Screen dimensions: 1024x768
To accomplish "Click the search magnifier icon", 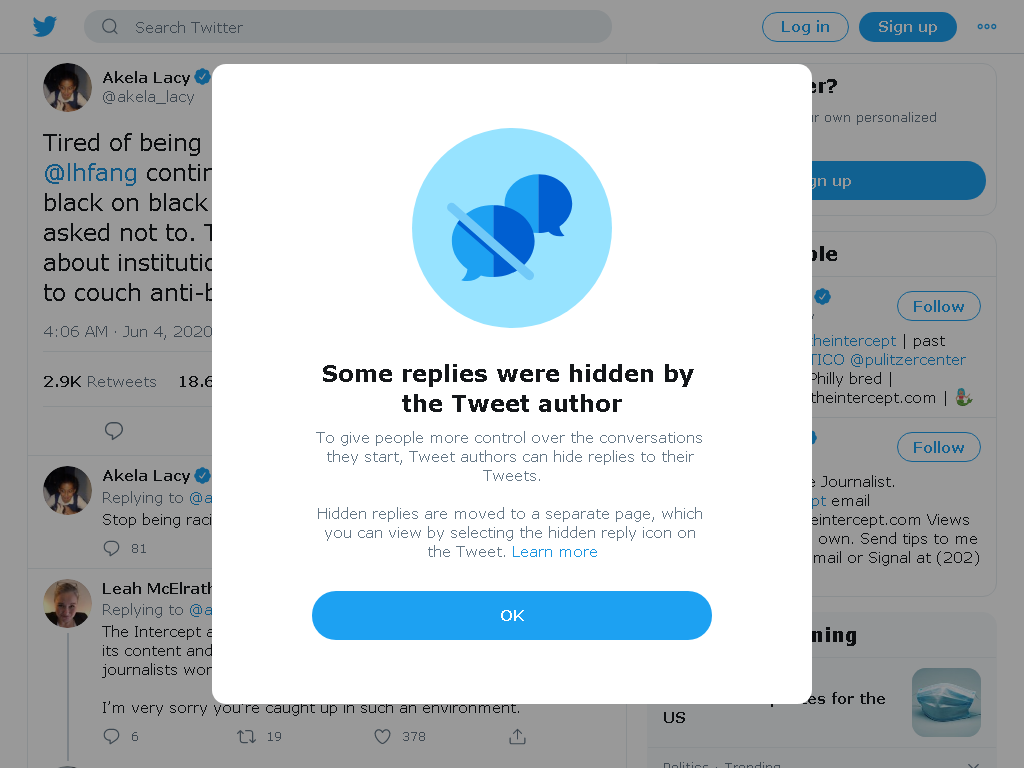I will coord(110,27).
